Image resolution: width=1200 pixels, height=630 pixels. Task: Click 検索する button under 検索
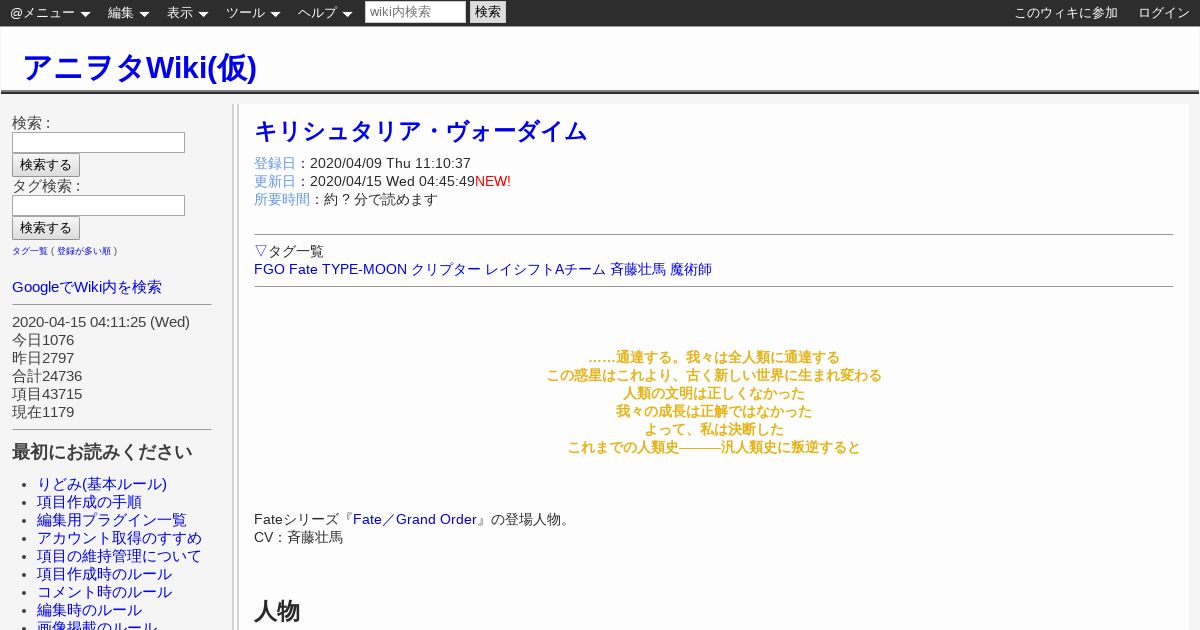[x=46, y=165]
